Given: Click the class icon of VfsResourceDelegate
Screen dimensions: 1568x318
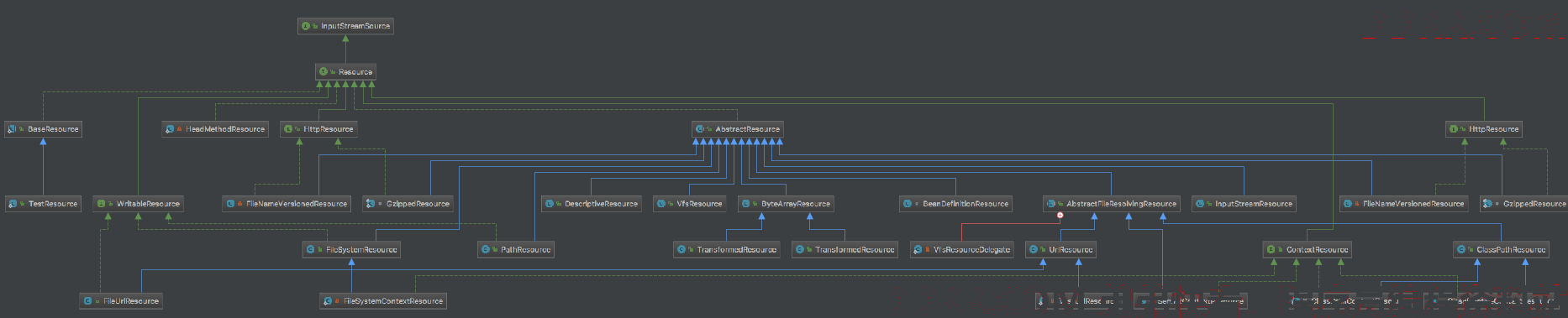Looking at the screenshot, I should click(918, 250).
